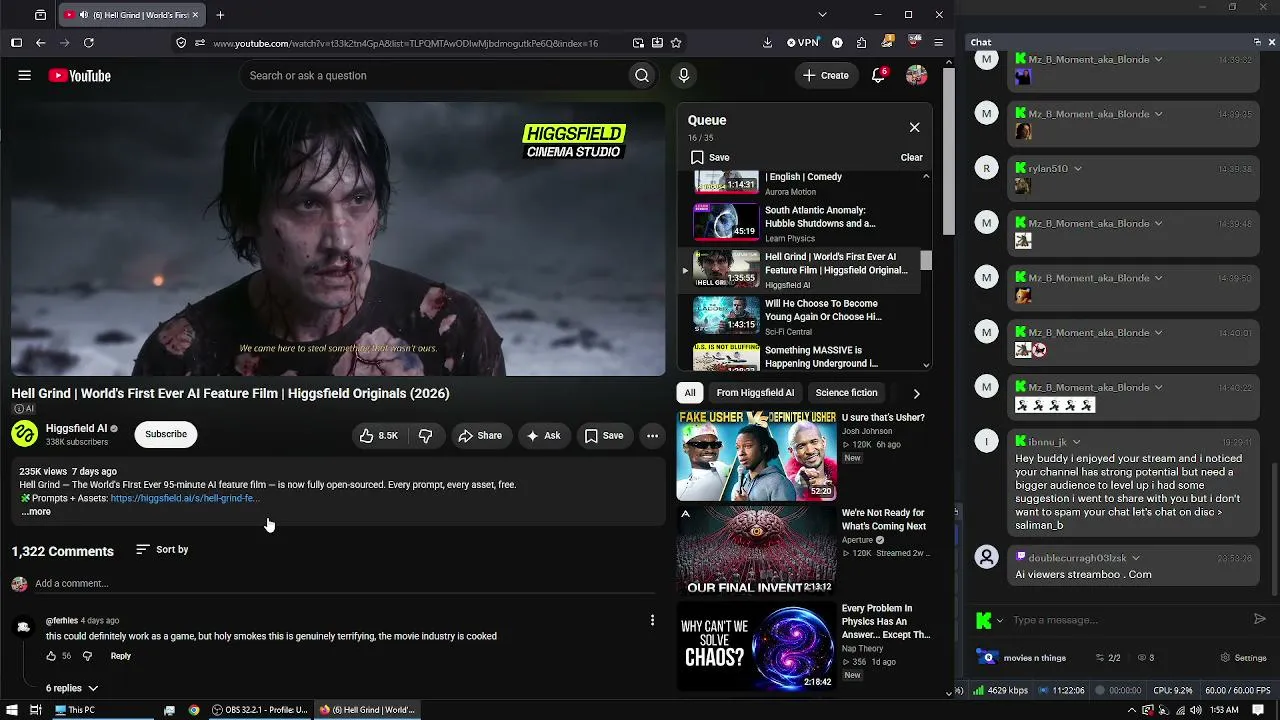Mute the Hell Grind browser tab audio

[x=82, y=15]
